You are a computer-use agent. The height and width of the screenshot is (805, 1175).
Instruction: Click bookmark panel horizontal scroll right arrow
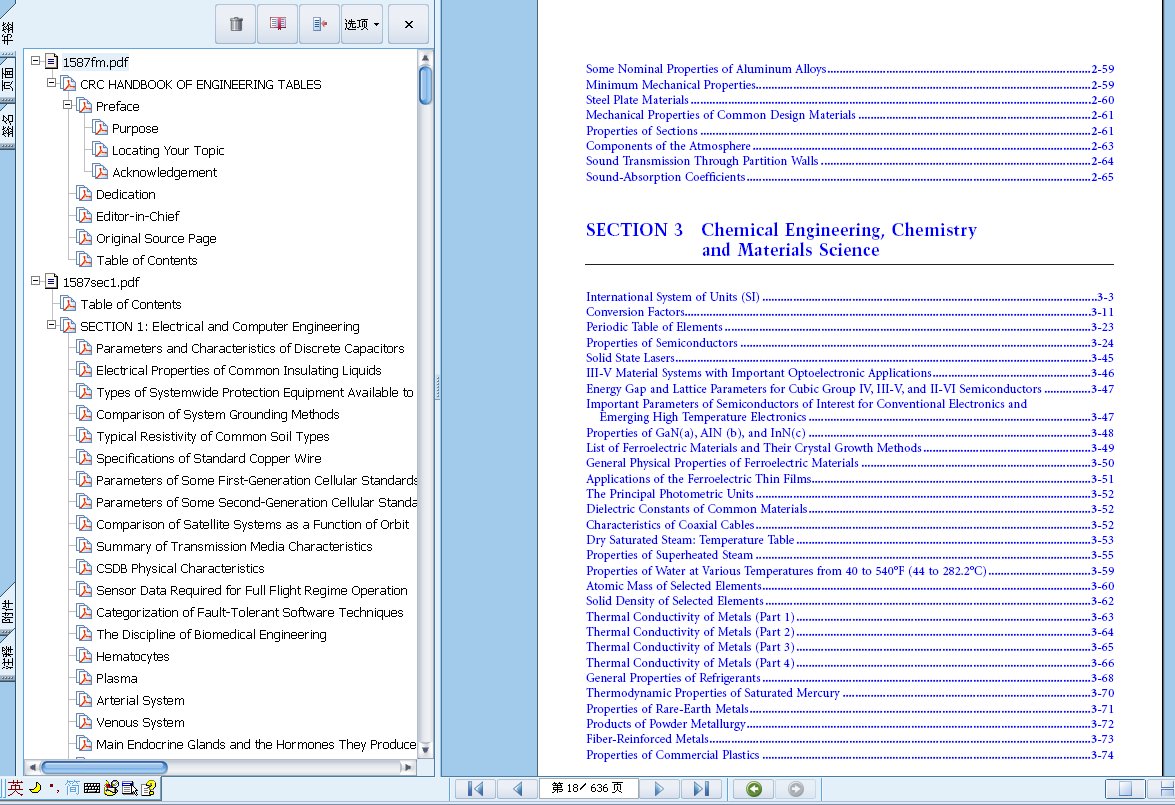click(x=407, y=767)
